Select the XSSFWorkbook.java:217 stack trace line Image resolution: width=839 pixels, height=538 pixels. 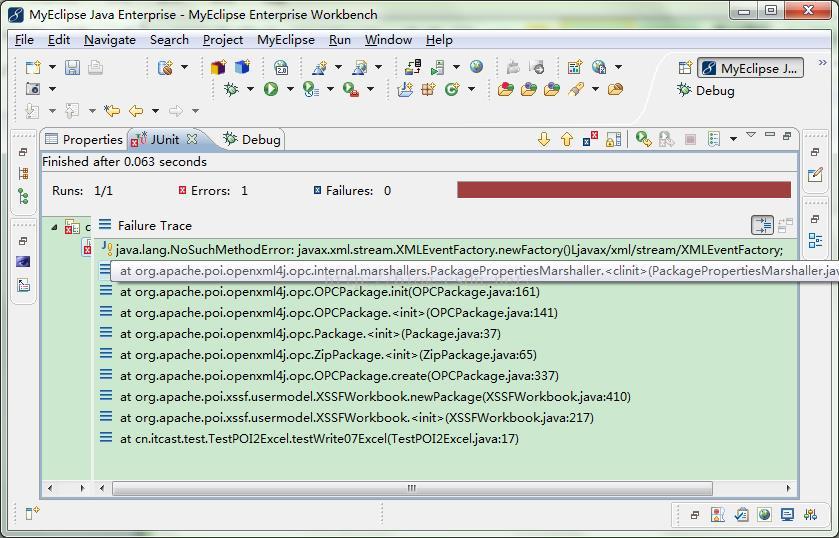pyautogui.click(x=356, y=418)
